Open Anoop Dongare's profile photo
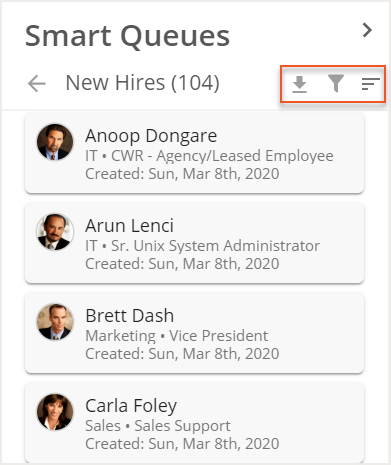The image size is (391, 465). (55, 142)
